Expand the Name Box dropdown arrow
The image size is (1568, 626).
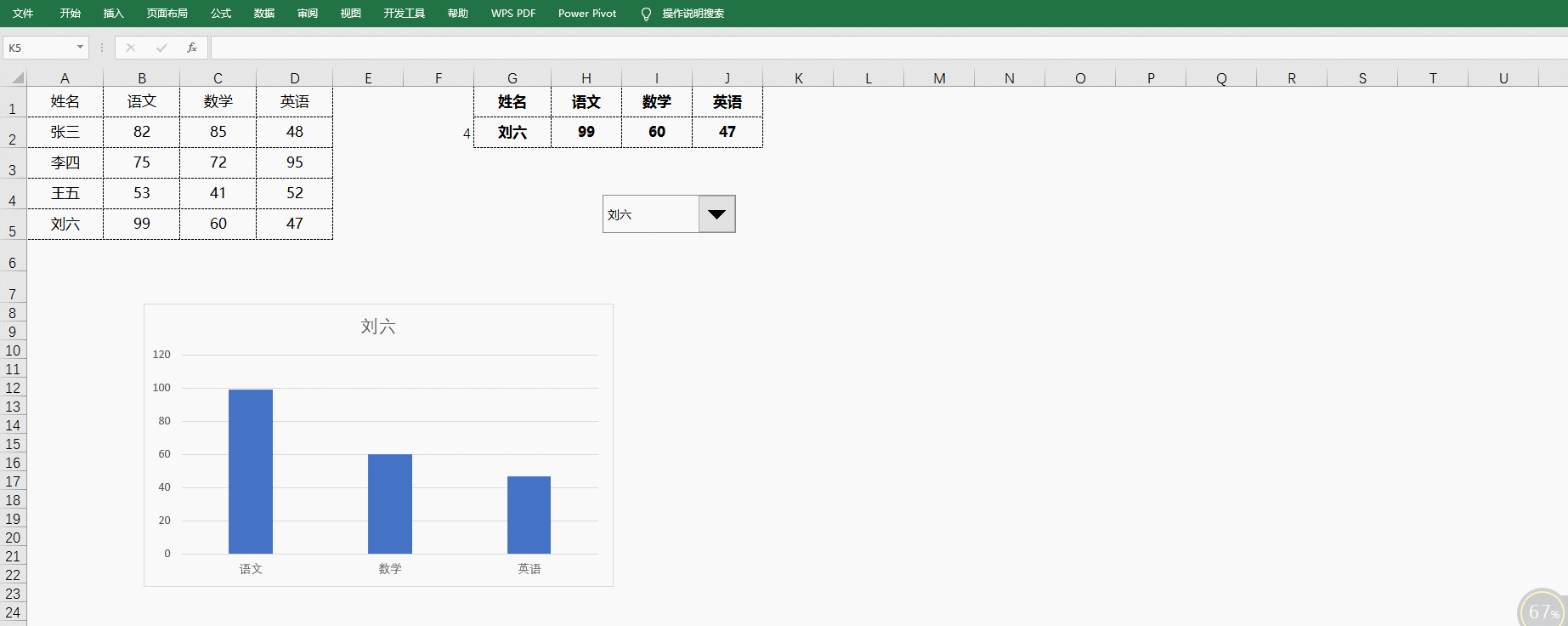tap(80, 48)
